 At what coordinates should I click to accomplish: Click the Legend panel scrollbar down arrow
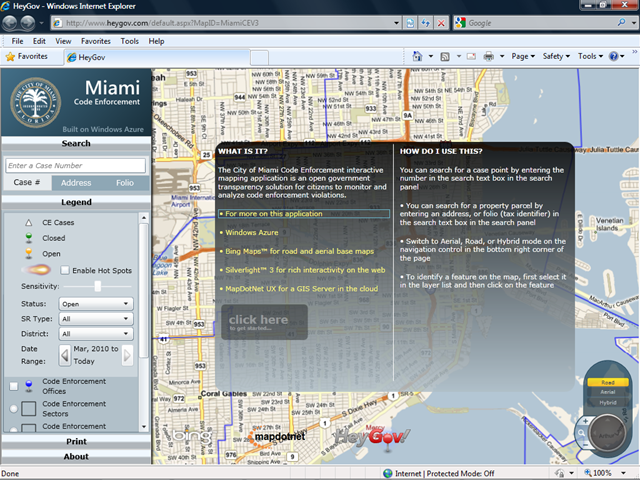pyautogui.click(x=144, y=427)
